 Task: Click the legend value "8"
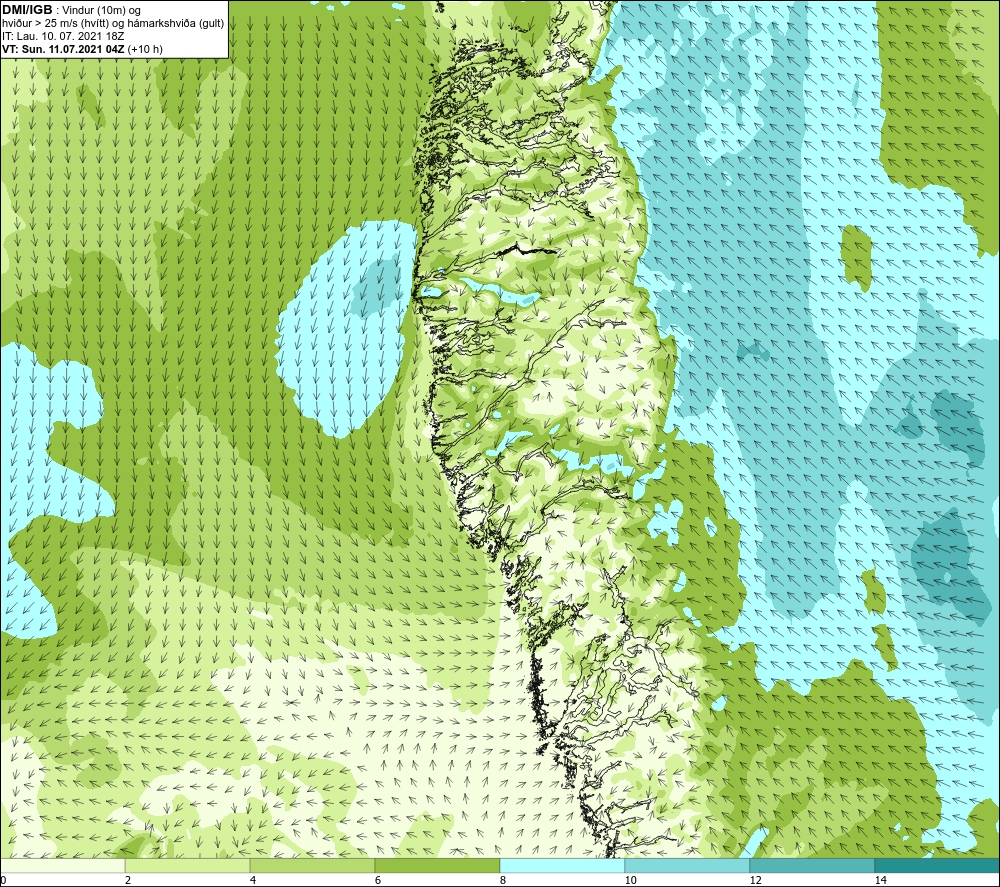click(503, 880)
